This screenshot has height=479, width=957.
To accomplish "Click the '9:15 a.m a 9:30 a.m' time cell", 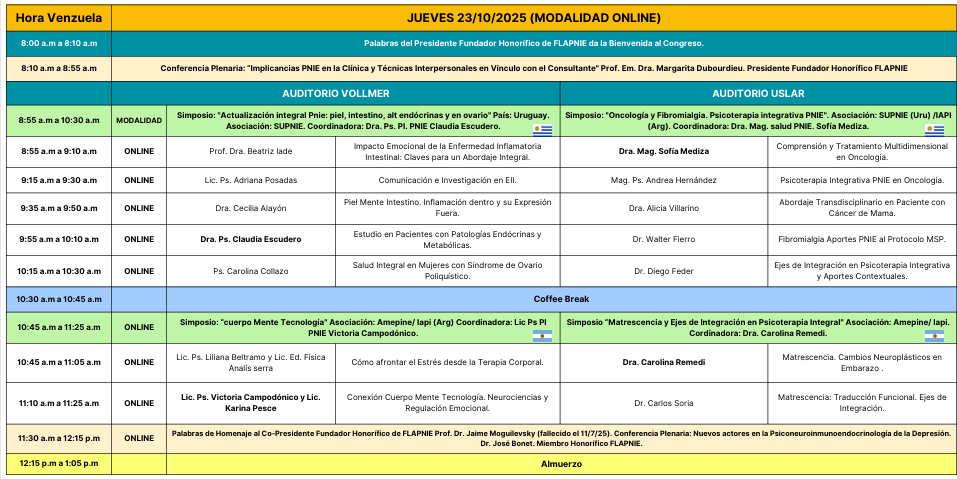I will (x=59, y=180).
